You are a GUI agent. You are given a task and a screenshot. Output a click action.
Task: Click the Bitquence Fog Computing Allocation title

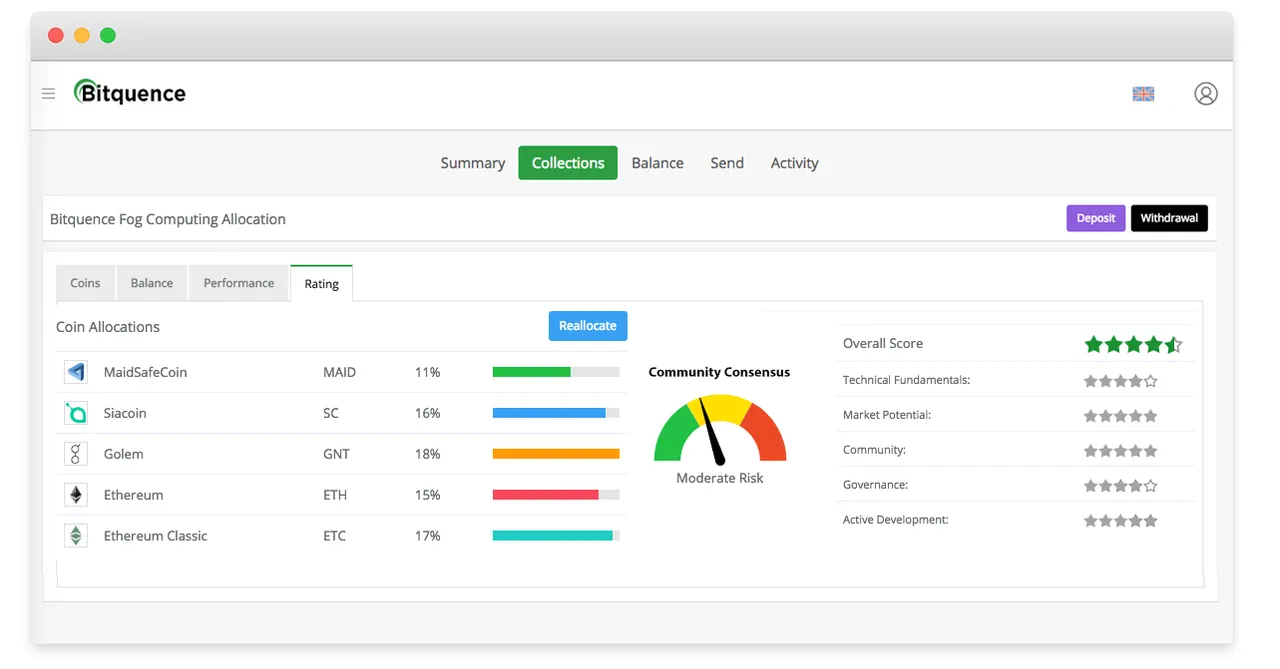coord(168,219)
